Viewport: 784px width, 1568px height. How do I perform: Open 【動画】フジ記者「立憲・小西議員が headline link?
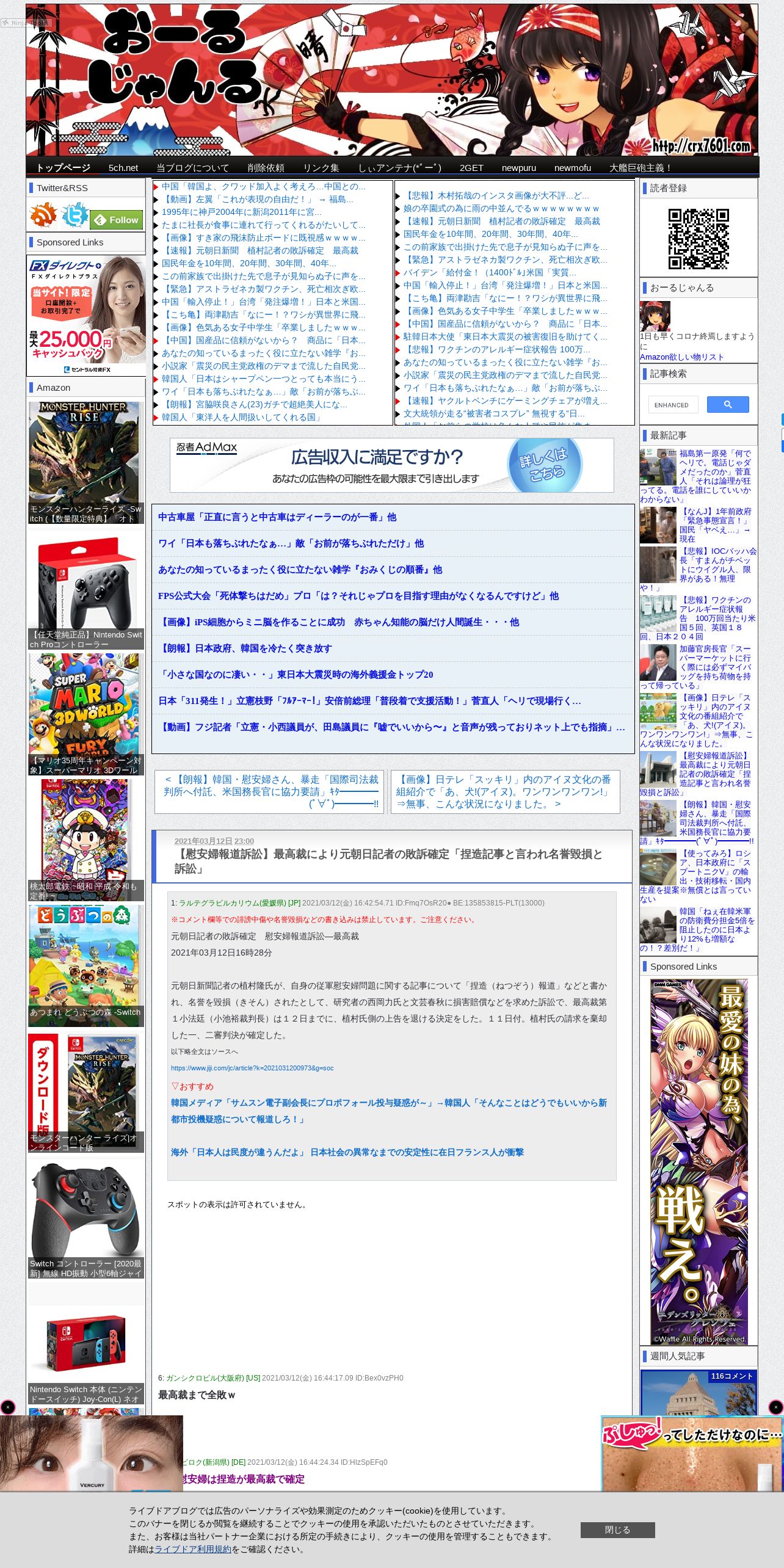pyautogui.click(x=391, y=727)
